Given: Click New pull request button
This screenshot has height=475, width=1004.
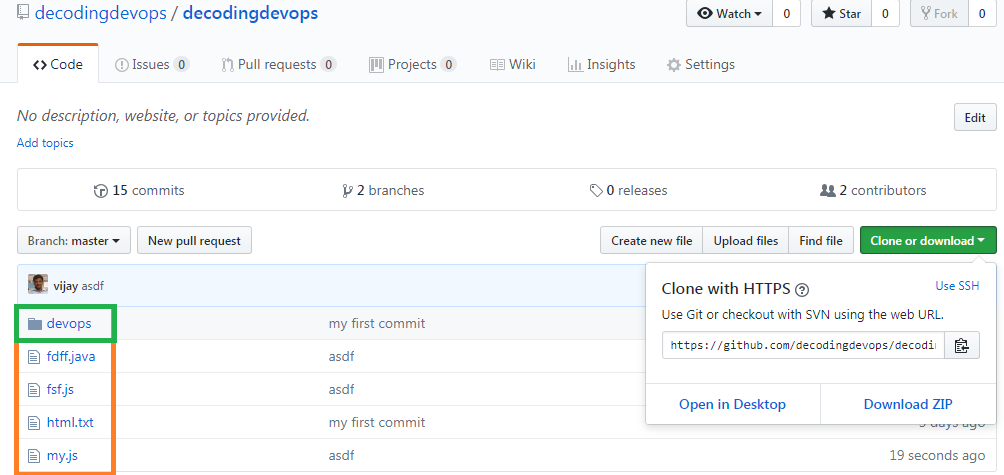Looking at the screenshot, I should click(x=194, y=241).
